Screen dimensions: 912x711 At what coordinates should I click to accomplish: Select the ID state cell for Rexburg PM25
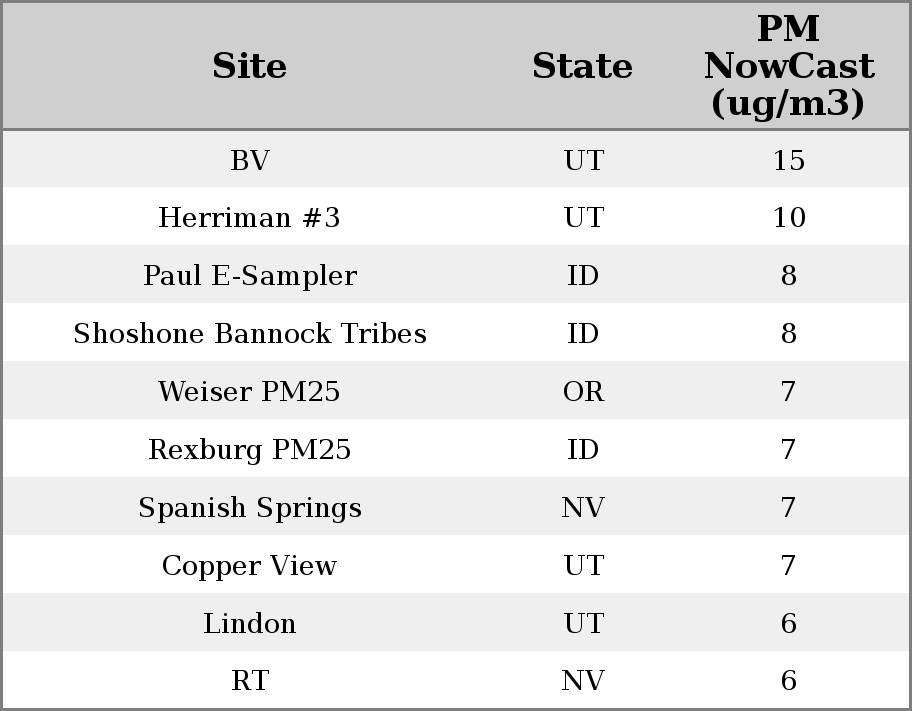(583, 450)
